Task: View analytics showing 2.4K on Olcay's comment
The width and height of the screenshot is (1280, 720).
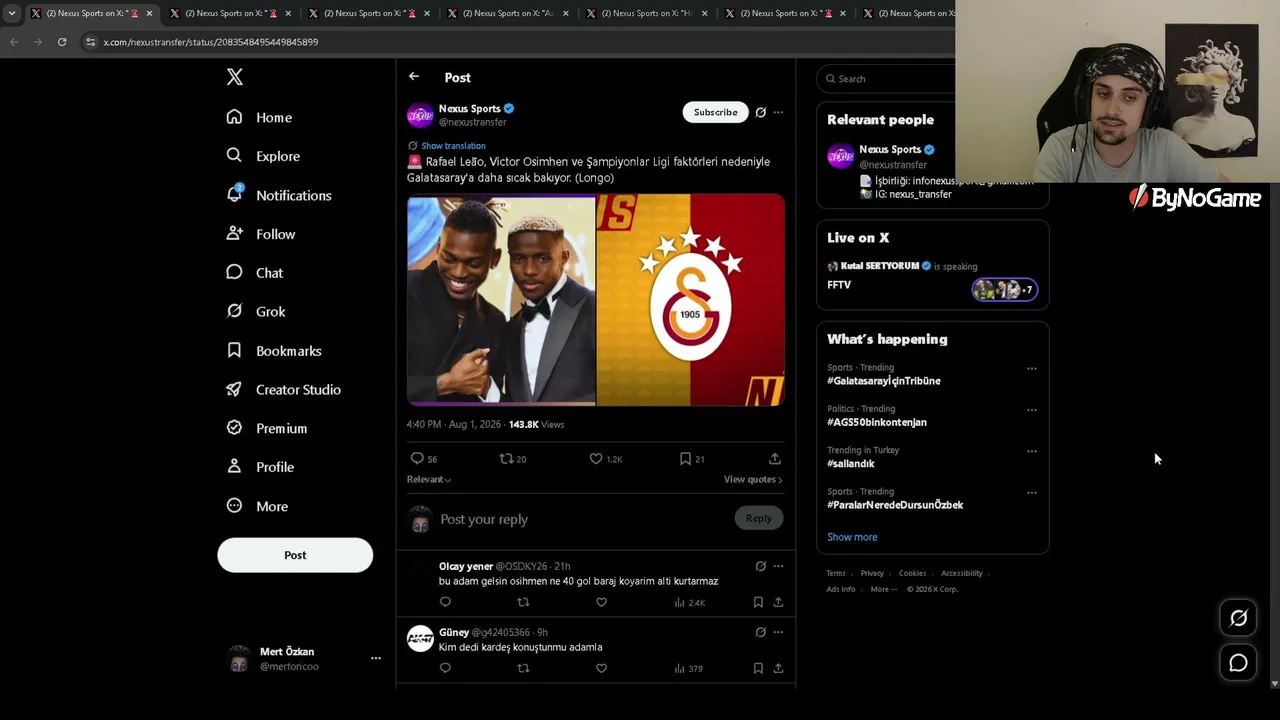Action: [690, 602]
